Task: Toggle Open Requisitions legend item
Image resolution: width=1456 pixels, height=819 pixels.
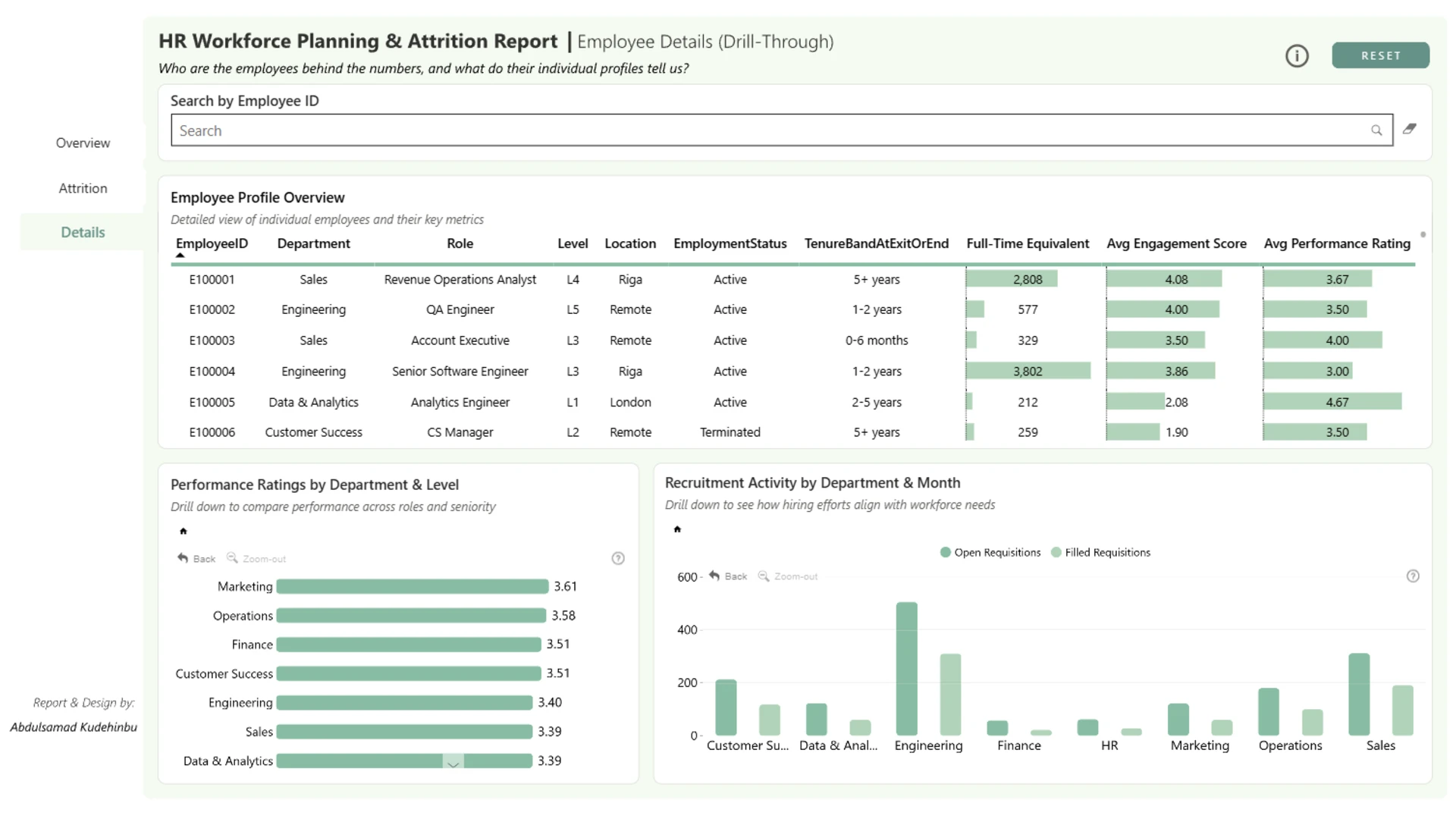Action: (x=990, y=552)
